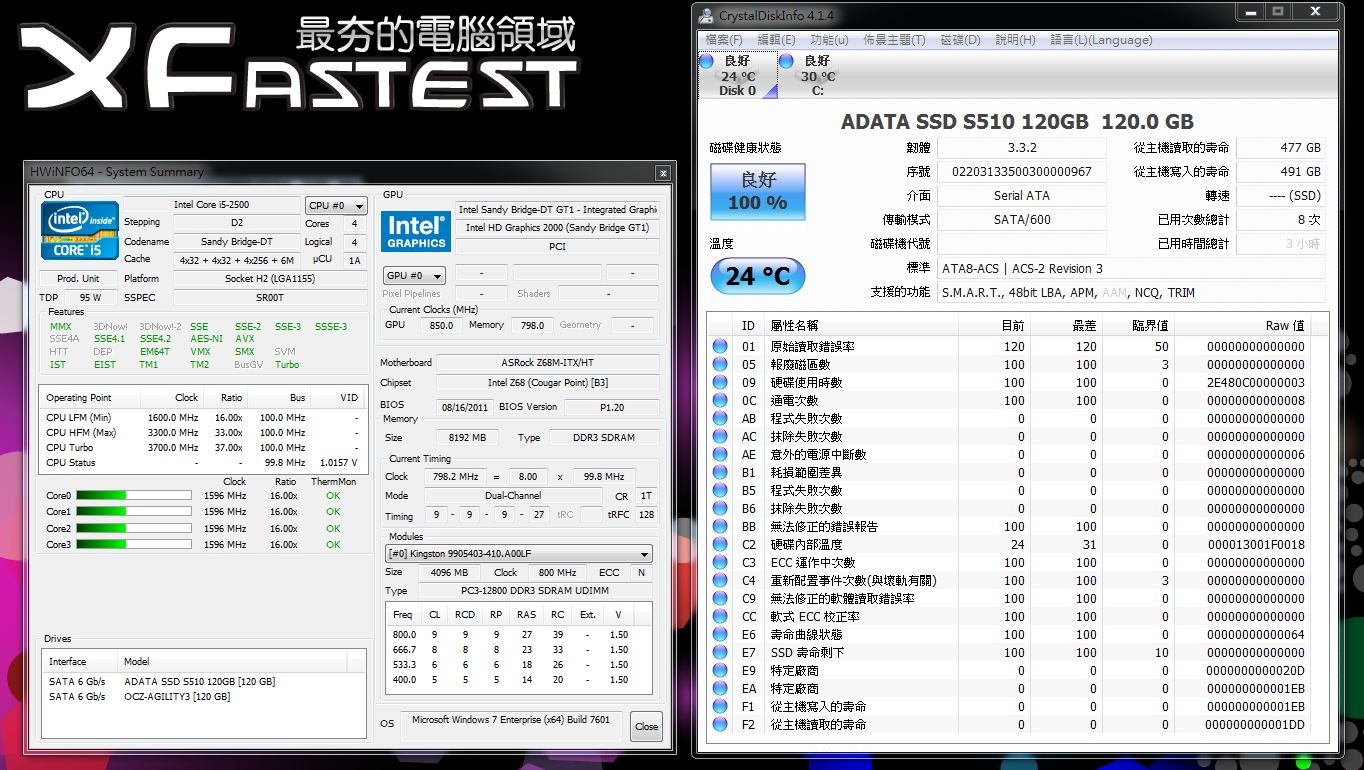Select the Disk 0 24 °C drive tab
1364x770 pixels.
click(738, 75)
